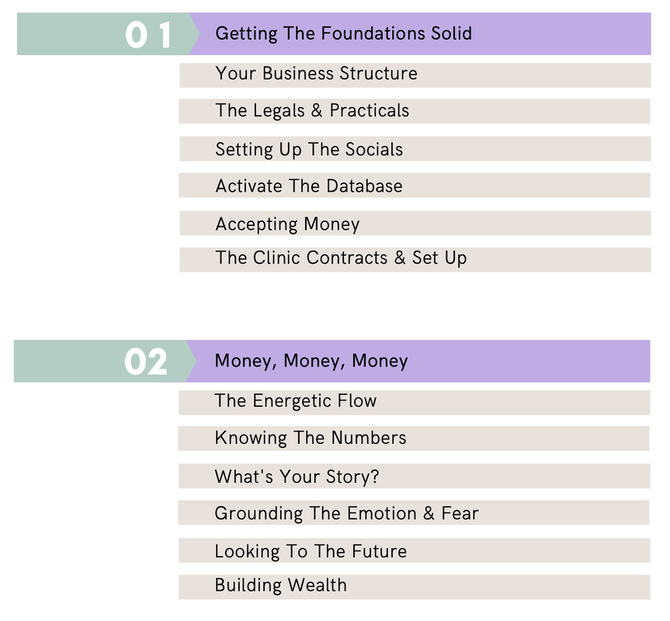This screenshot has height=621, width=670.
Task: Select the Accepting Money item
Action: (415, 223)
